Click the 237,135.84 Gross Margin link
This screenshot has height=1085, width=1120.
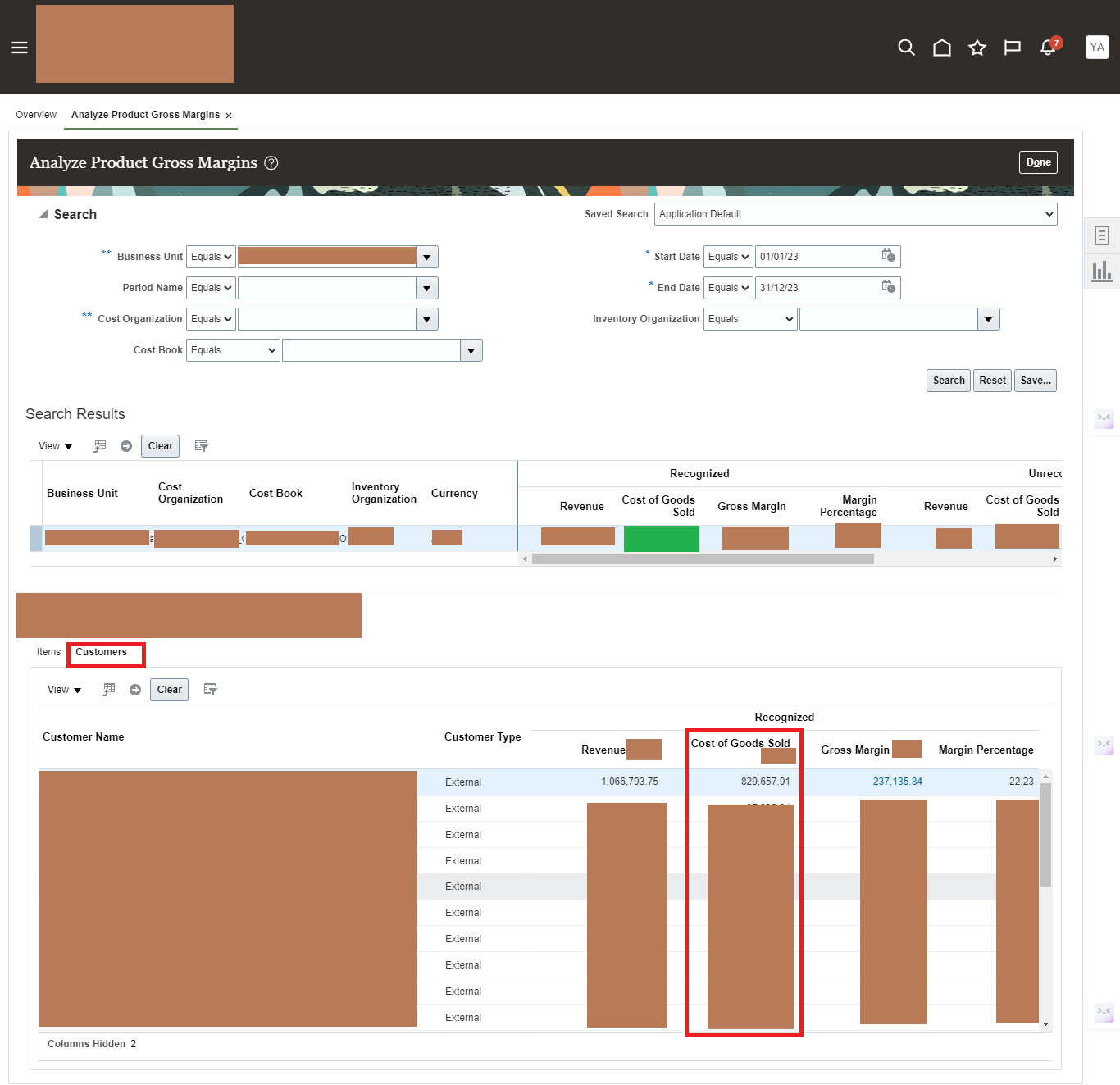897,782
